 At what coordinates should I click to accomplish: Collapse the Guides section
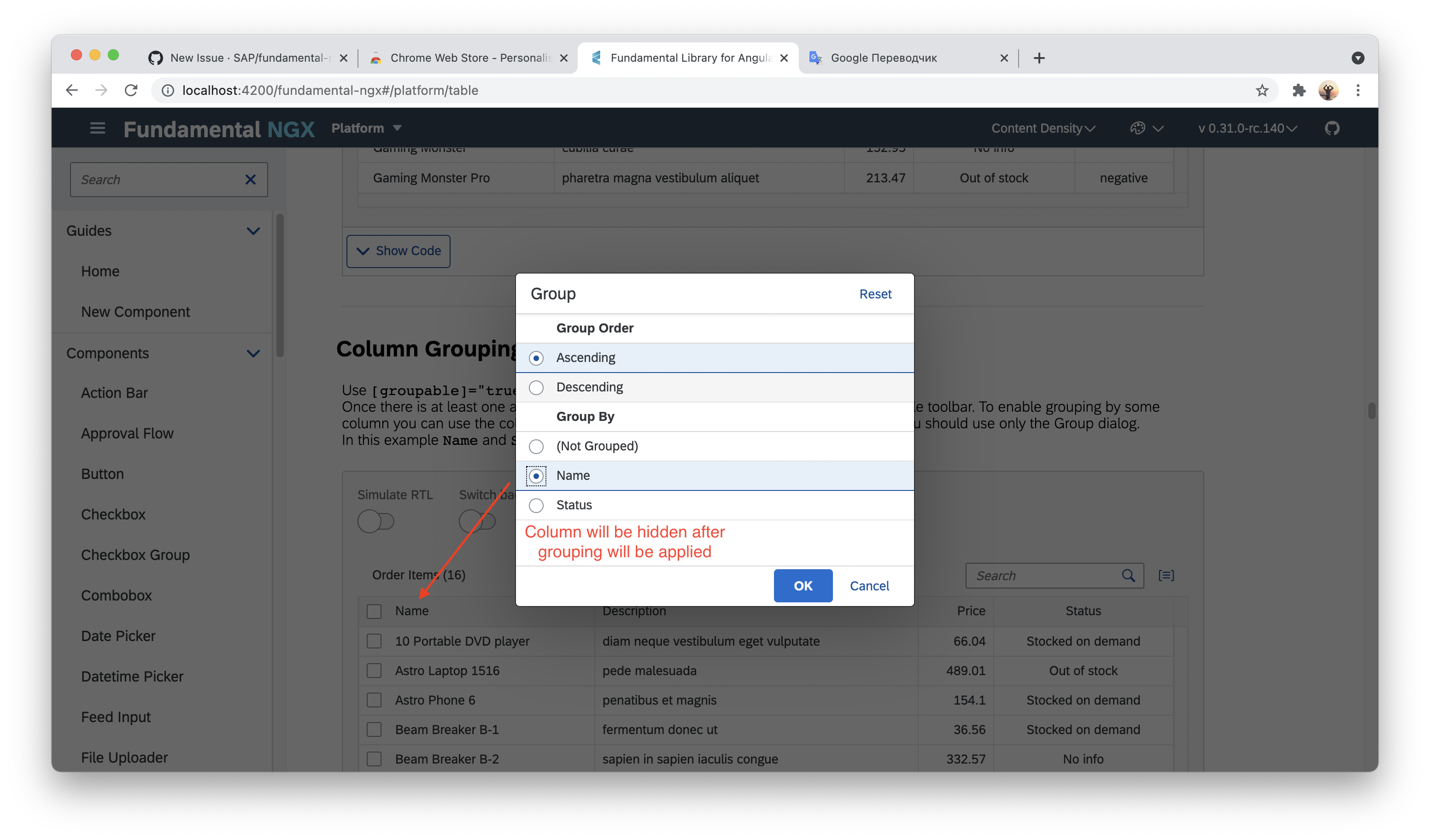(x=253, y=231)
